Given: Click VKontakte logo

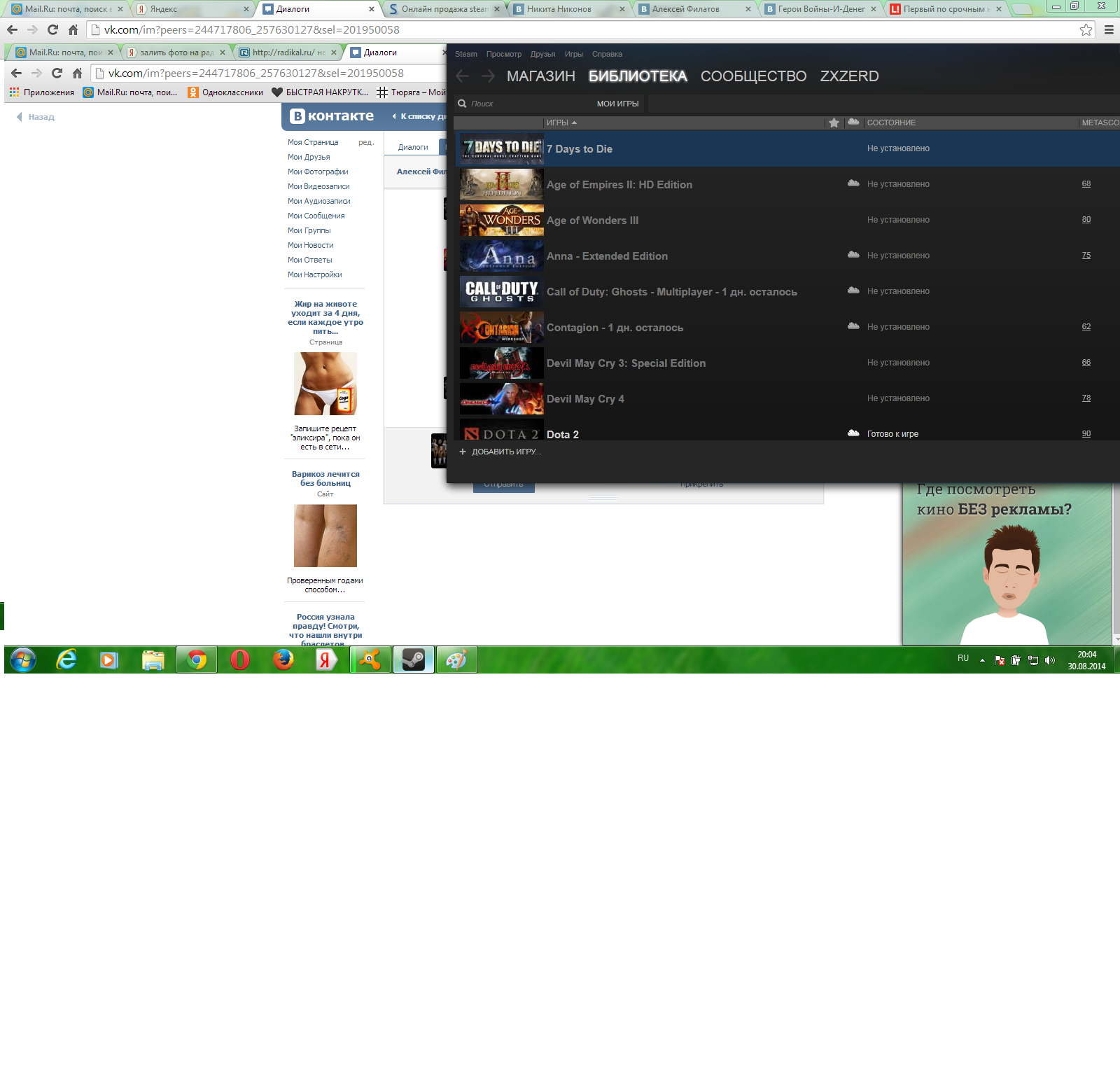Looking at the screenshot, I should 332,116.
